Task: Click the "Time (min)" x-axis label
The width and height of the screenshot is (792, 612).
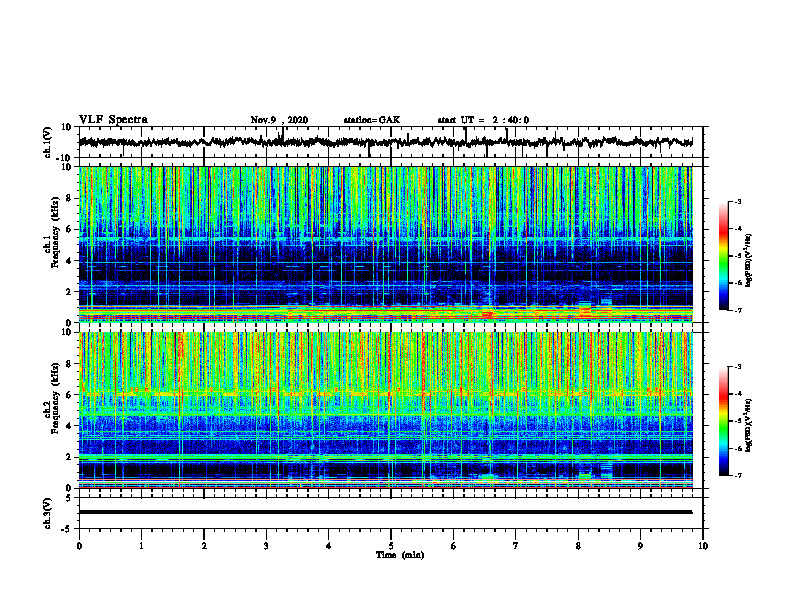Action: click(400, 555)
